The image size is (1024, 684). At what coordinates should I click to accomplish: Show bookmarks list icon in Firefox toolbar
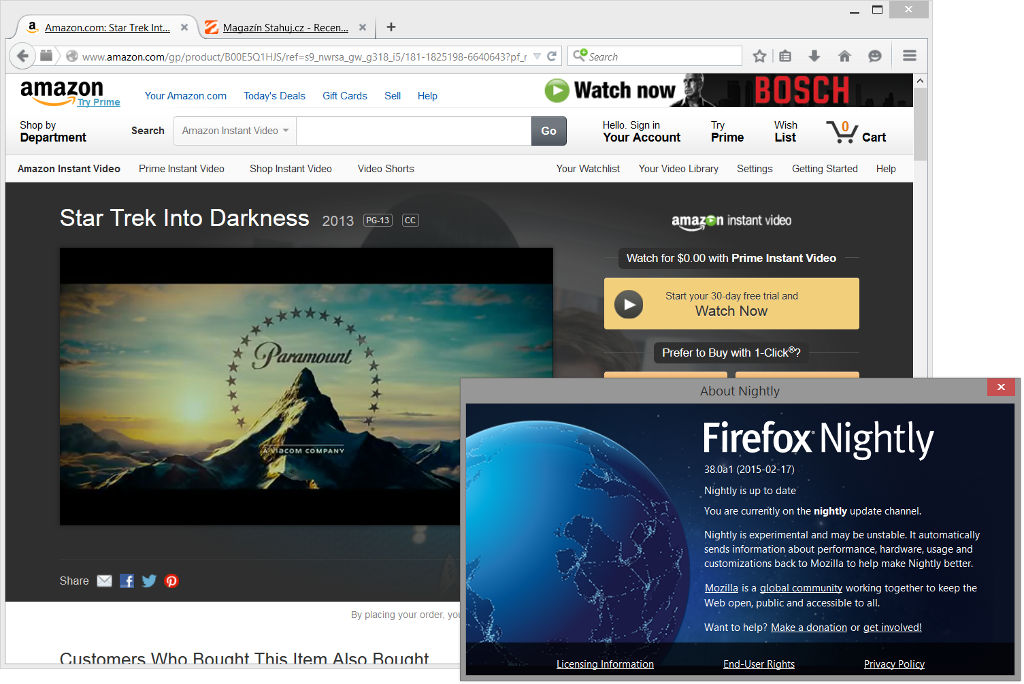pos(785,56)
